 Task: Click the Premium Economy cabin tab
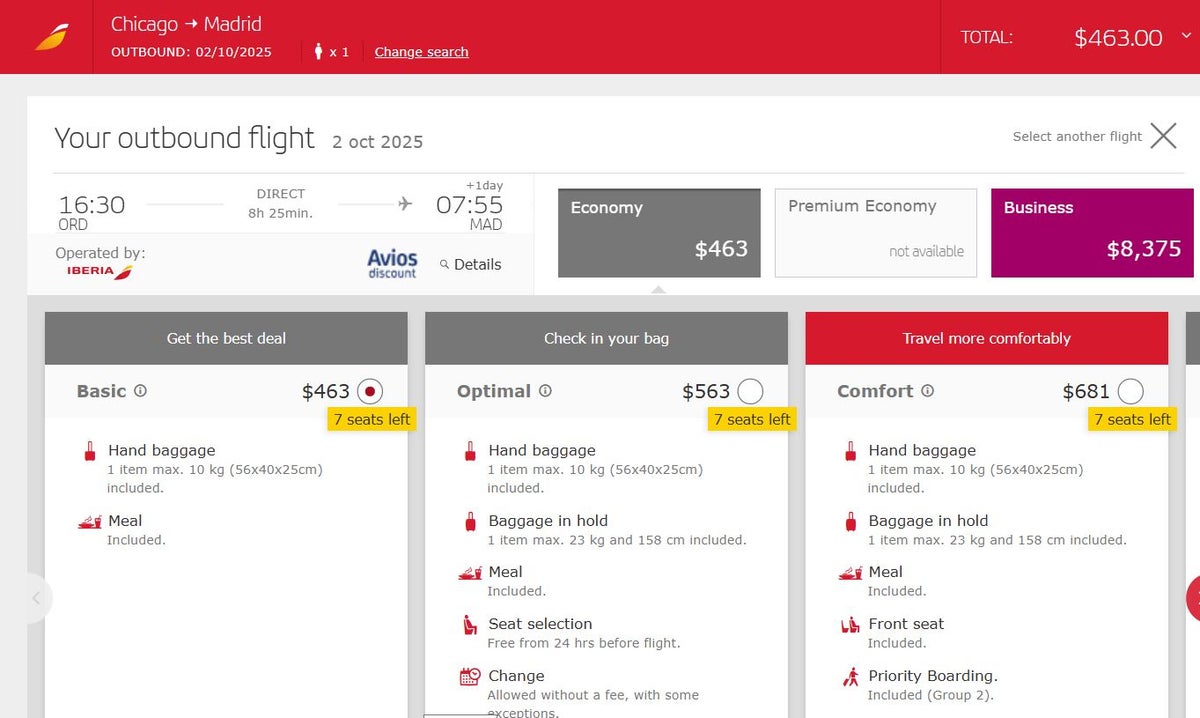click(875, 233)
